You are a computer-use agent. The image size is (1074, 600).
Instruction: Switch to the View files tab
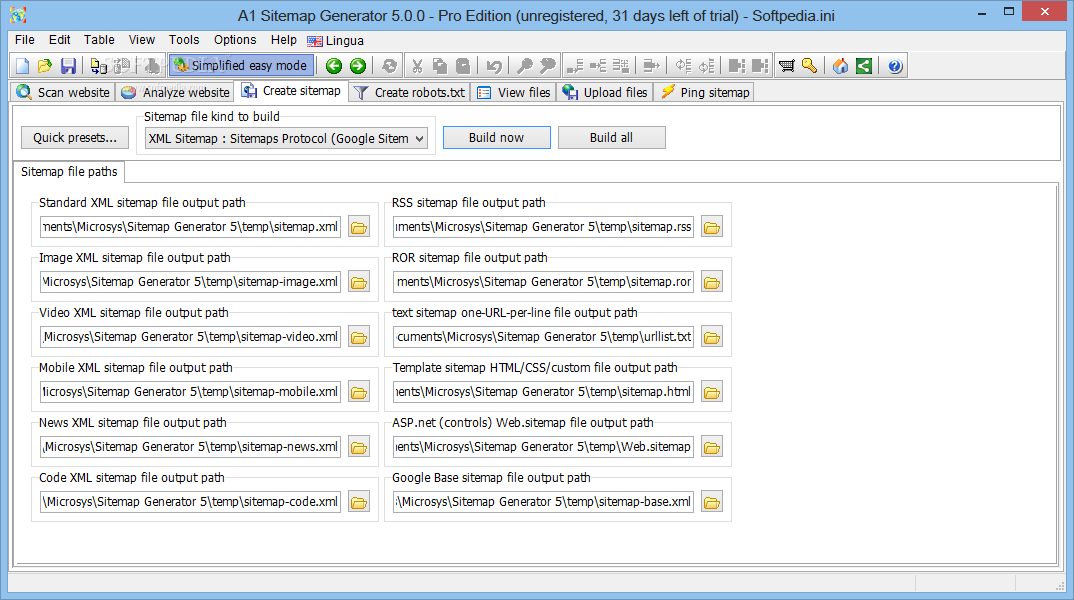[514, 92]
